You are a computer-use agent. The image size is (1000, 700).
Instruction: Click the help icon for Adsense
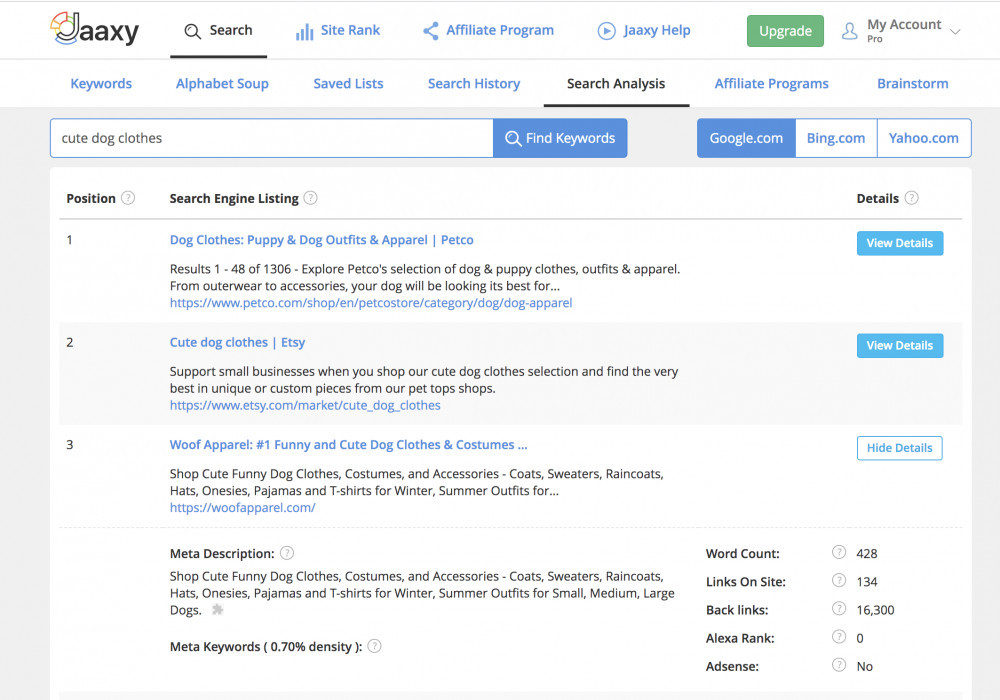click(x=839, y=665)
